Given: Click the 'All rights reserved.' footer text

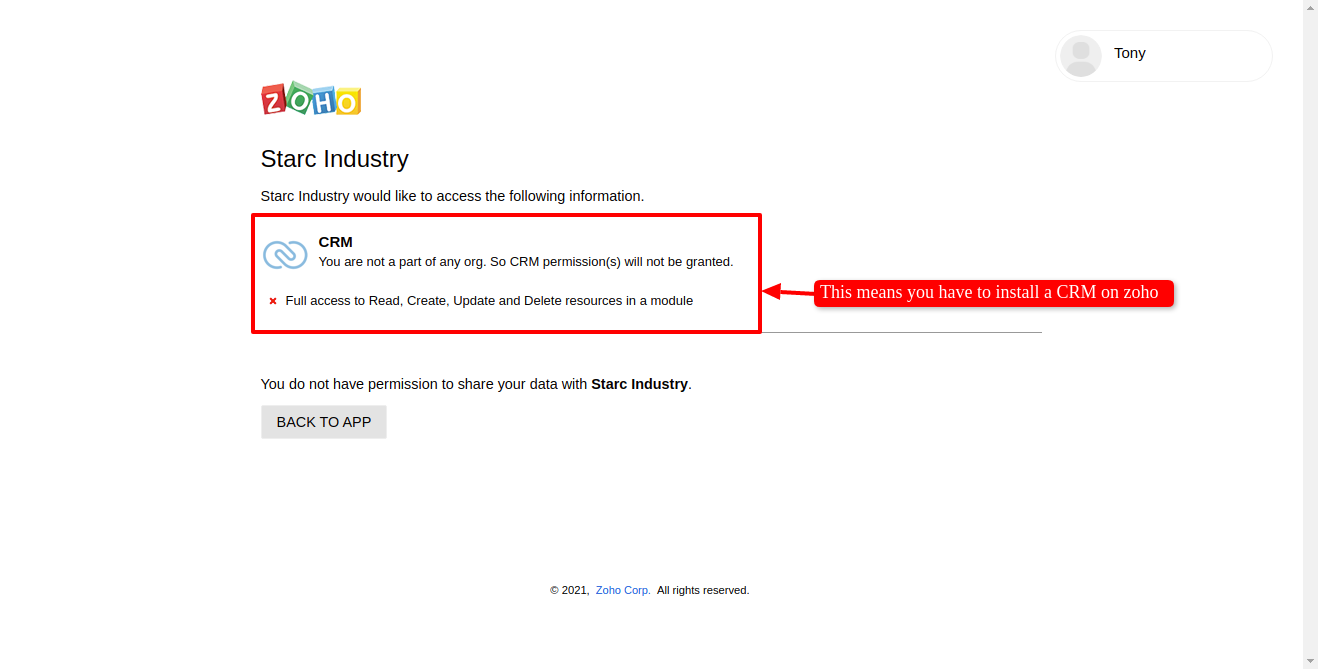Looking at the screenshot, I should coord(703,590).
